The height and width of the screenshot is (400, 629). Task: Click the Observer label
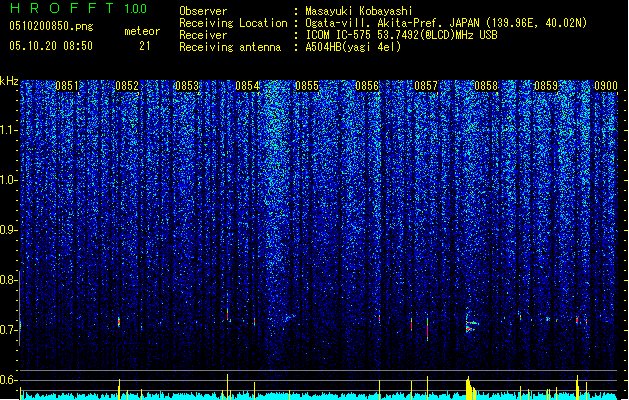(x=203, y=11)
